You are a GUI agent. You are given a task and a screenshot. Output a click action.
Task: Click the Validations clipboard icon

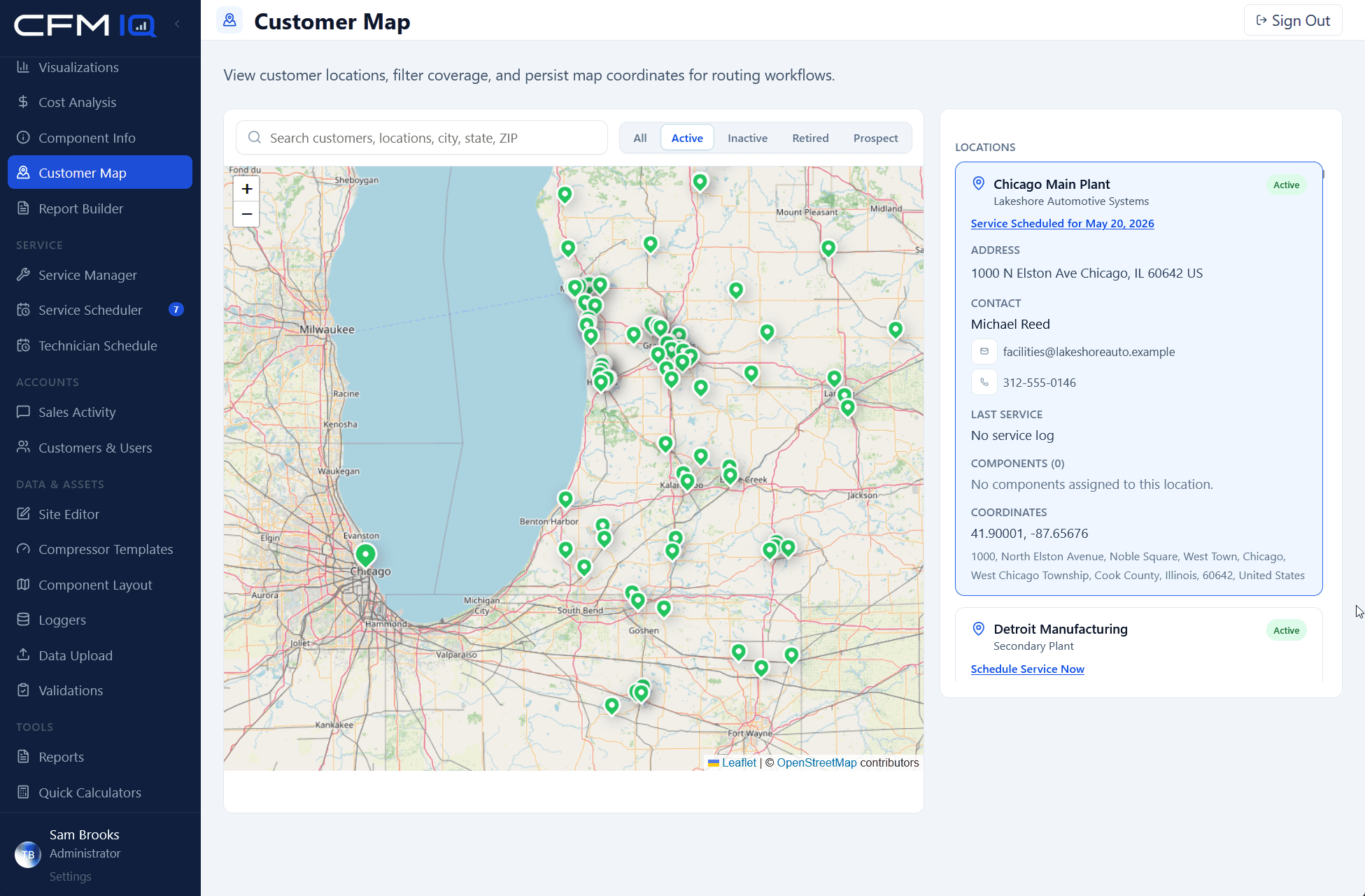coord(23,690)
